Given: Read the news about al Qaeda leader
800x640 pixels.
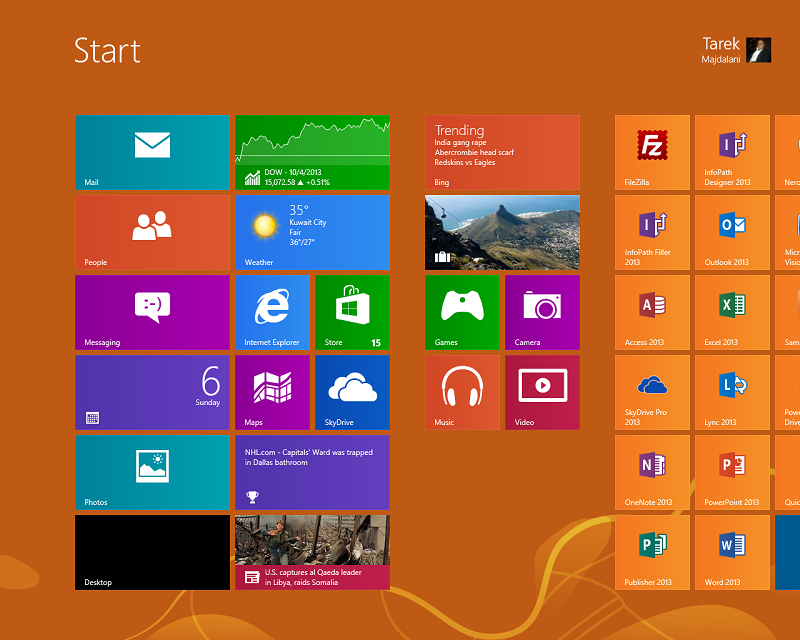Looking at the screenshot, I should click(312, 552).
